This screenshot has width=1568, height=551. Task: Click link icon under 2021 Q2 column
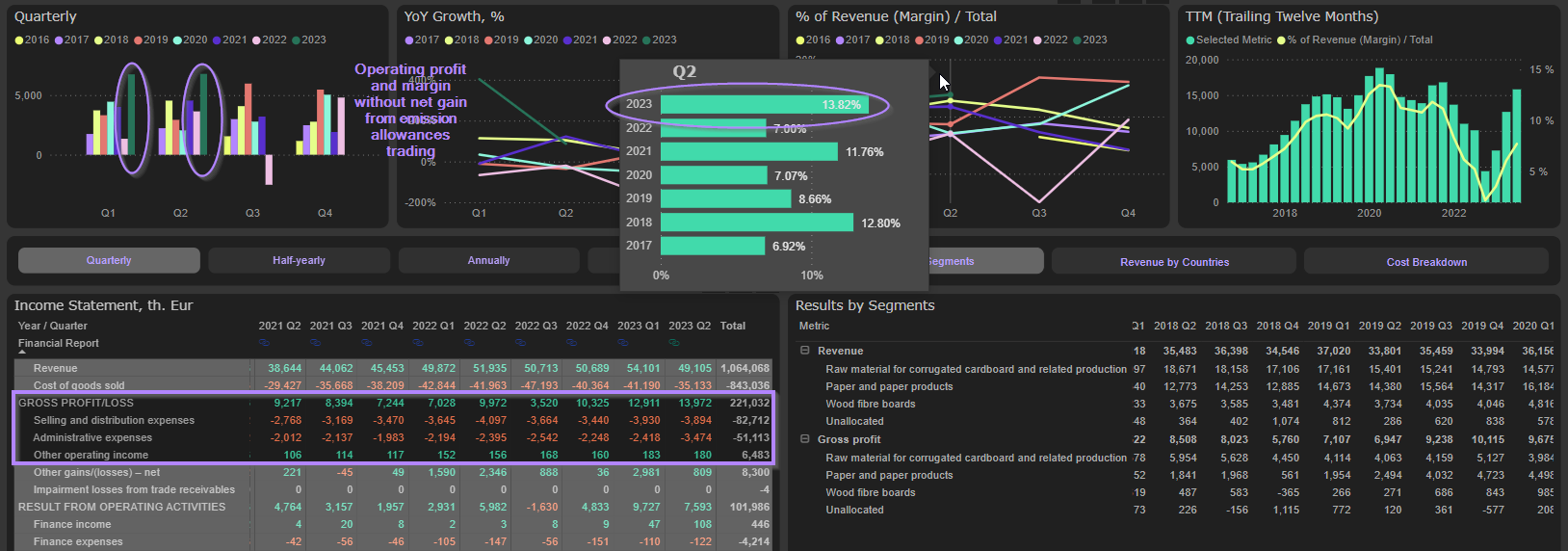tap(264, 343)
